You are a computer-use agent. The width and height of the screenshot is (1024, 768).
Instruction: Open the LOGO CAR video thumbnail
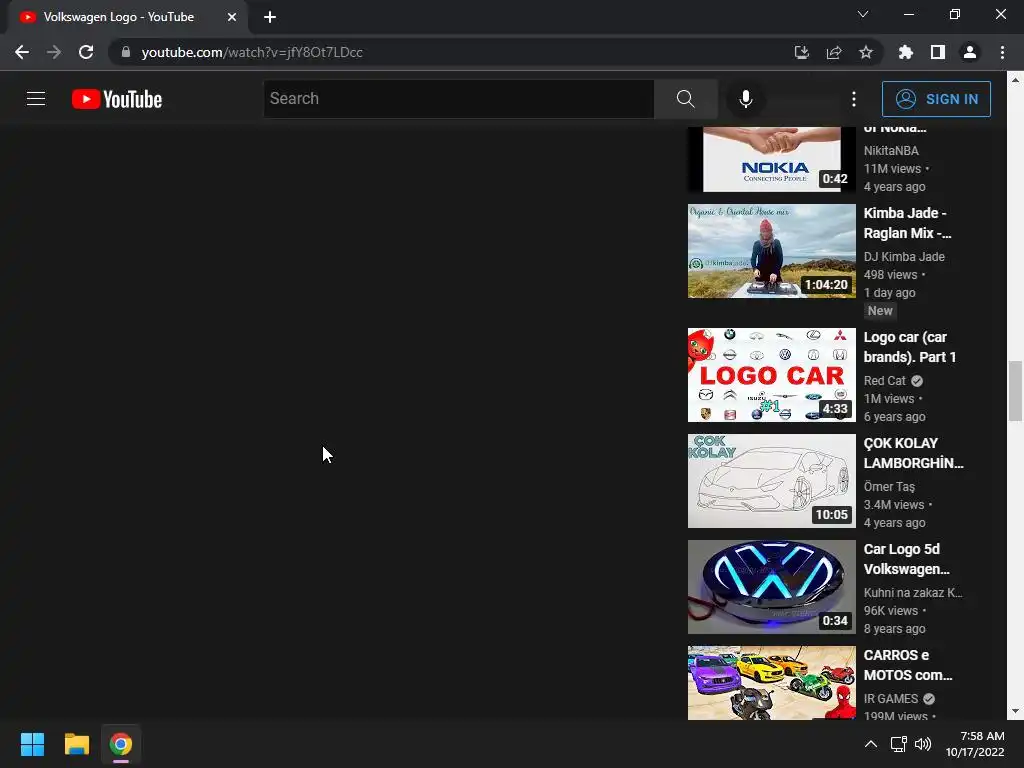[772, 375]
